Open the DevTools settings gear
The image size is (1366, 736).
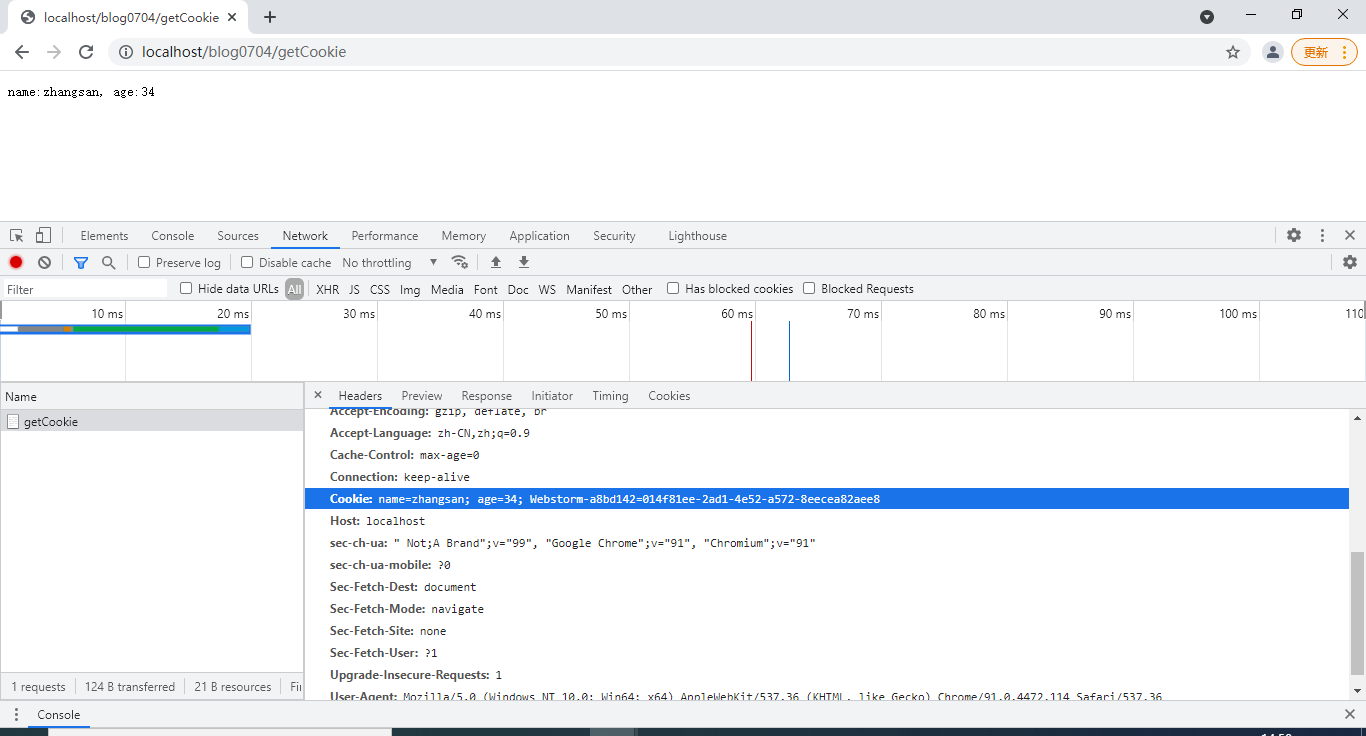coord(1294,235)
